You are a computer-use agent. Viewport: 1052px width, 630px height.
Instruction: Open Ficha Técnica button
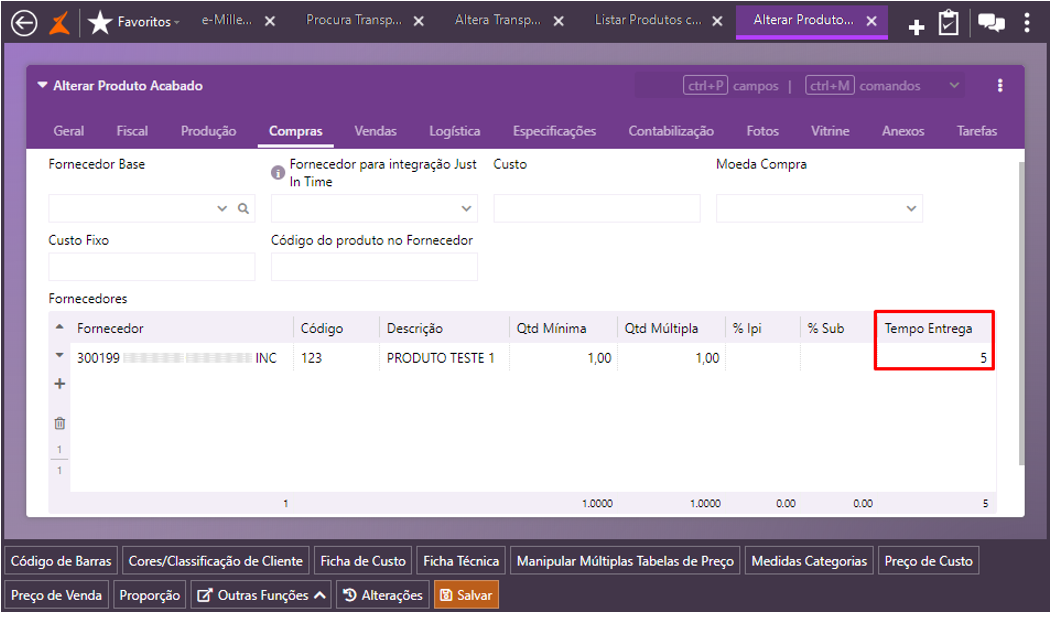tap(460, 561)
